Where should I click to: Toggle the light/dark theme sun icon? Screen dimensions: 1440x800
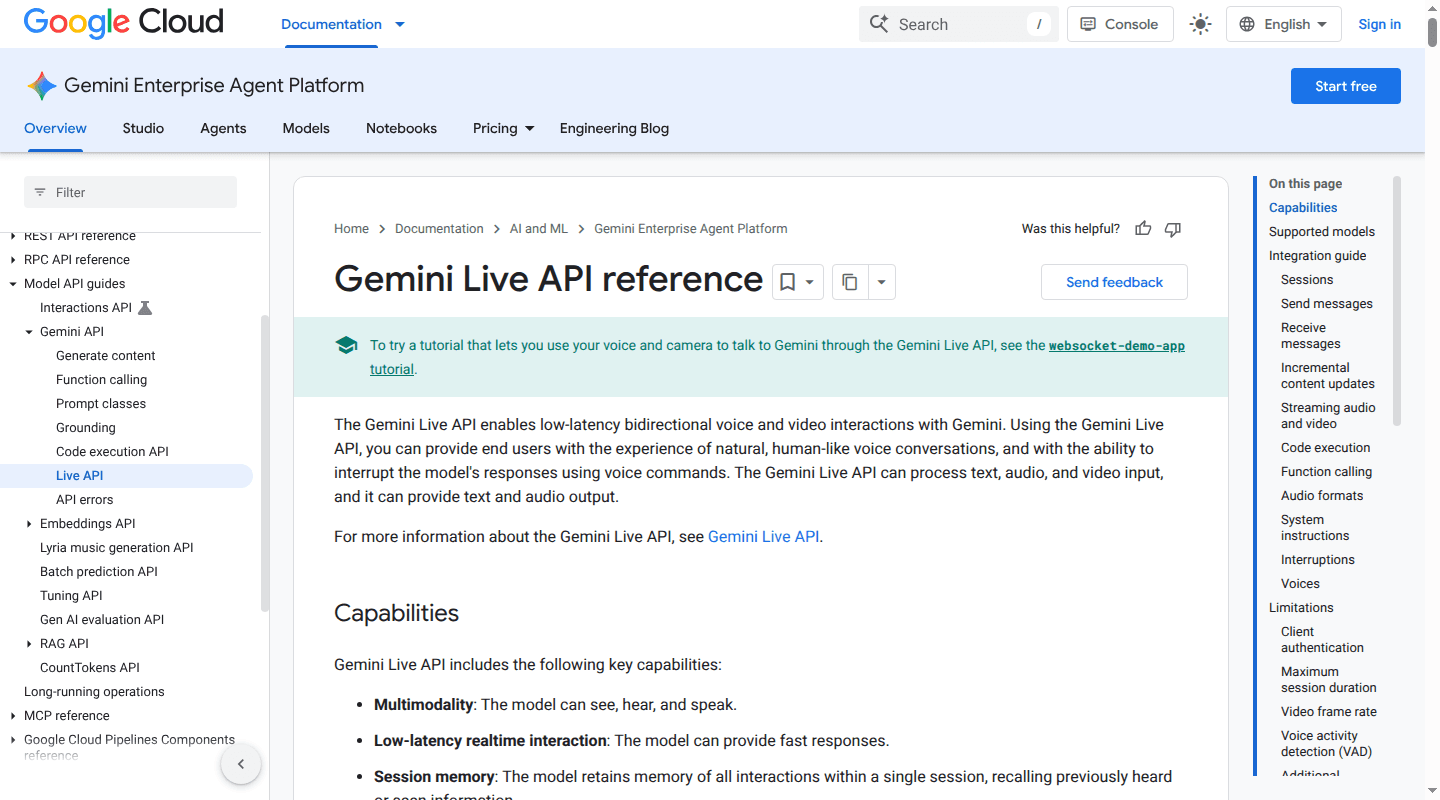(1200, 24)
